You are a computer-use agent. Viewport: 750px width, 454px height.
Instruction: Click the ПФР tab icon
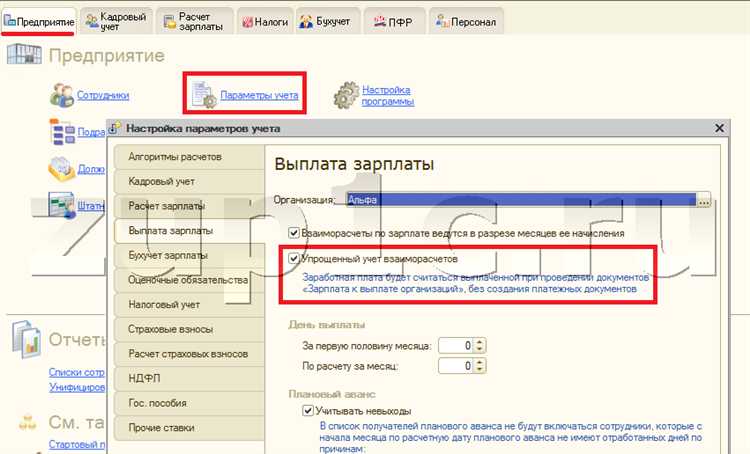[x=380, y=21]
